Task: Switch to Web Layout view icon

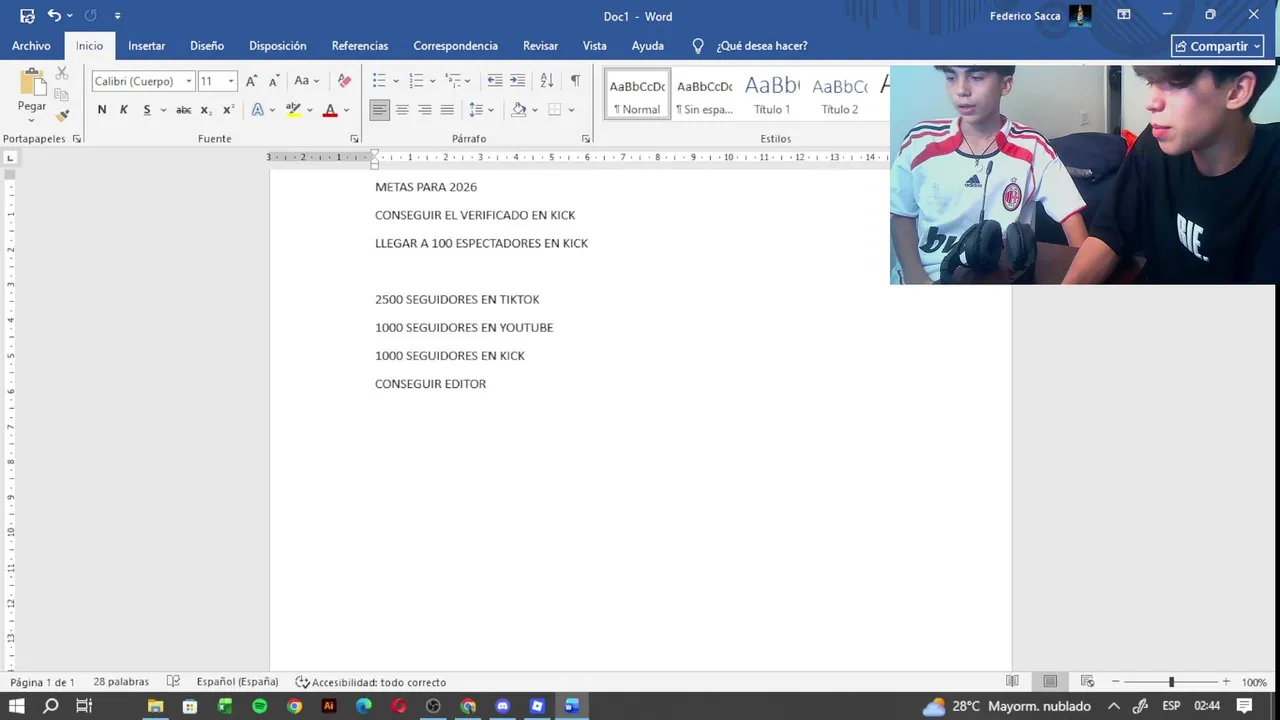Action: click(x=1087, y=682)
